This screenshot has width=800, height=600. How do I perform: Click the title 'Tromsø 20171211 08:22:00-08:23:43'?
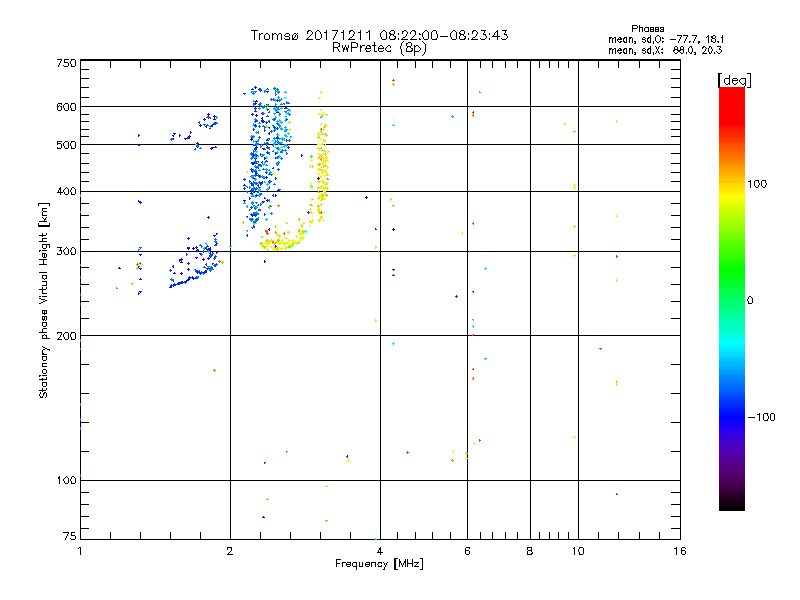[x=379, y=35]
